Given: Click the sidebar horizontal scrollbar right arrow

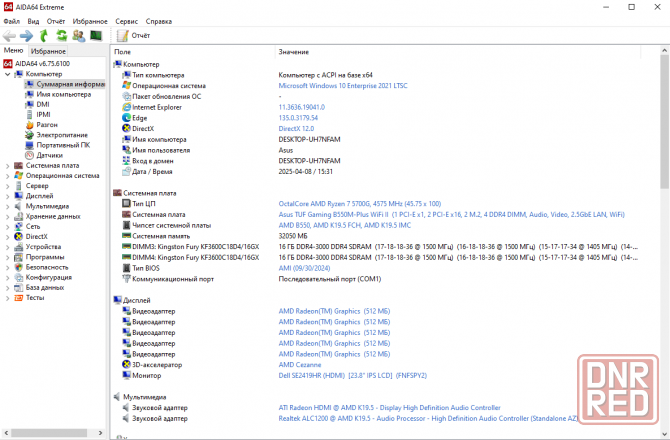Looking at the screenshot, I should pos(100,433).
